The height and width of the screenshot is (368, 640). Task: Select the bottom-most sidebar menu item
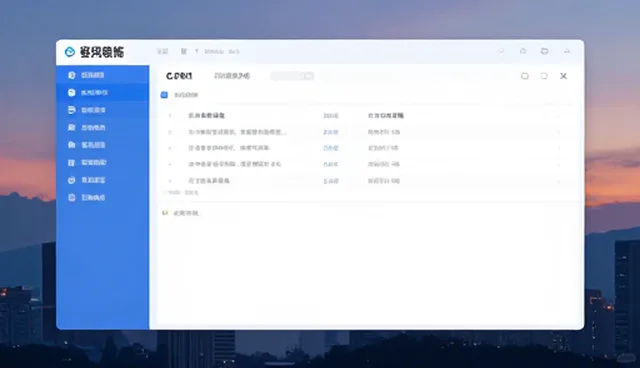click(103, 197)
